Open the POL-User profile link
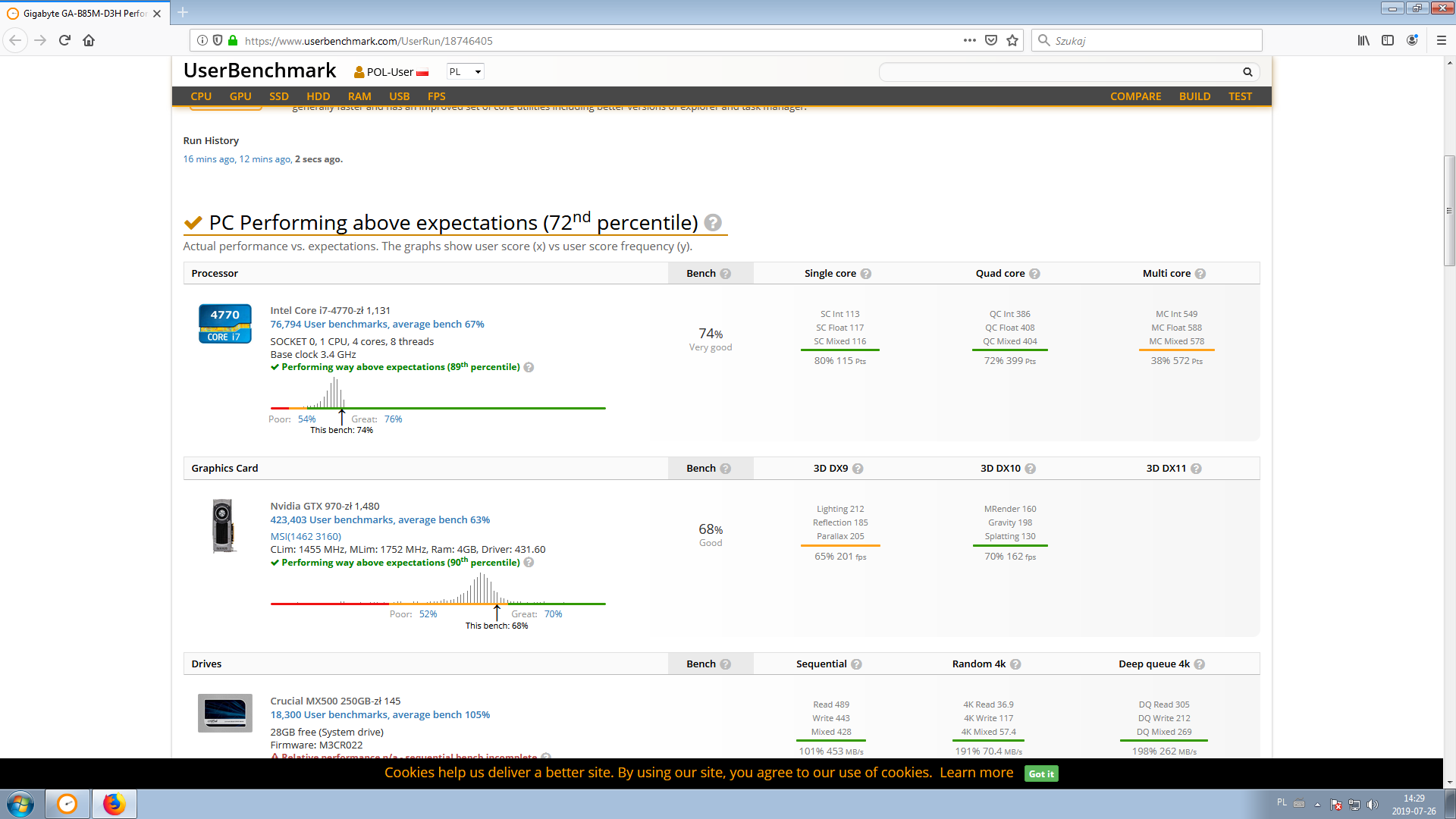Viewport: 1456px width, 819px height. coord(391,72)
